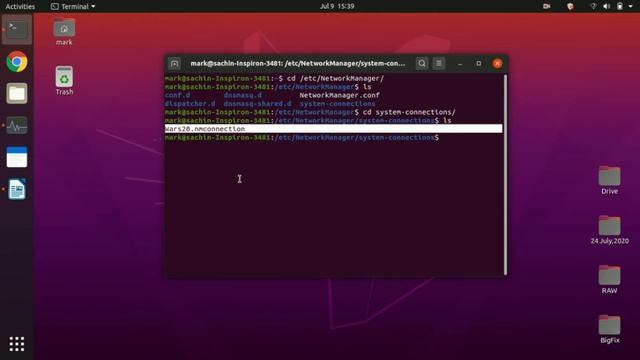Click dispatcher.d in the directory listing
The width and height of the screenshot is (640, 360).
190,104
